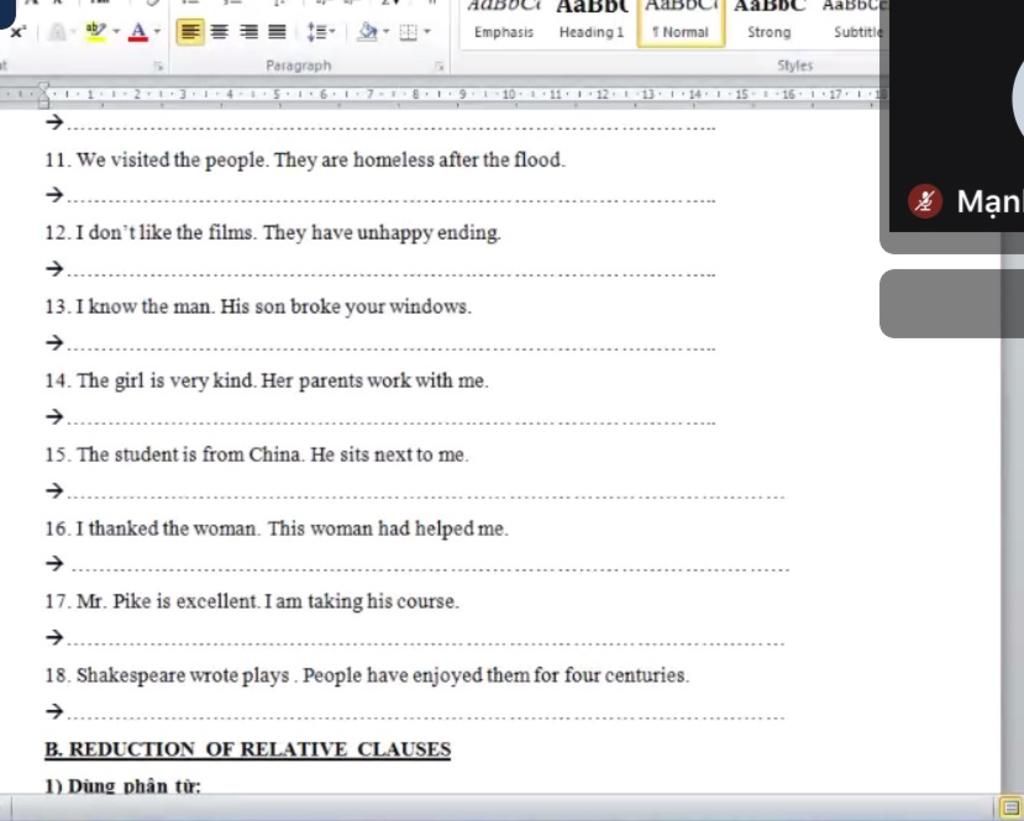Toggle Align Text Right
Image resolution: width=1024 pixels, height=821 pixels.
[x=248, y=31]
